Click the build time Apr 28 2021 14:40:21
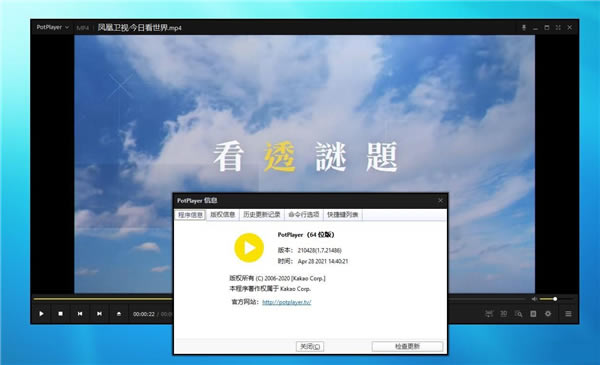This screenshot has width=600, height=365. [323, 261]
